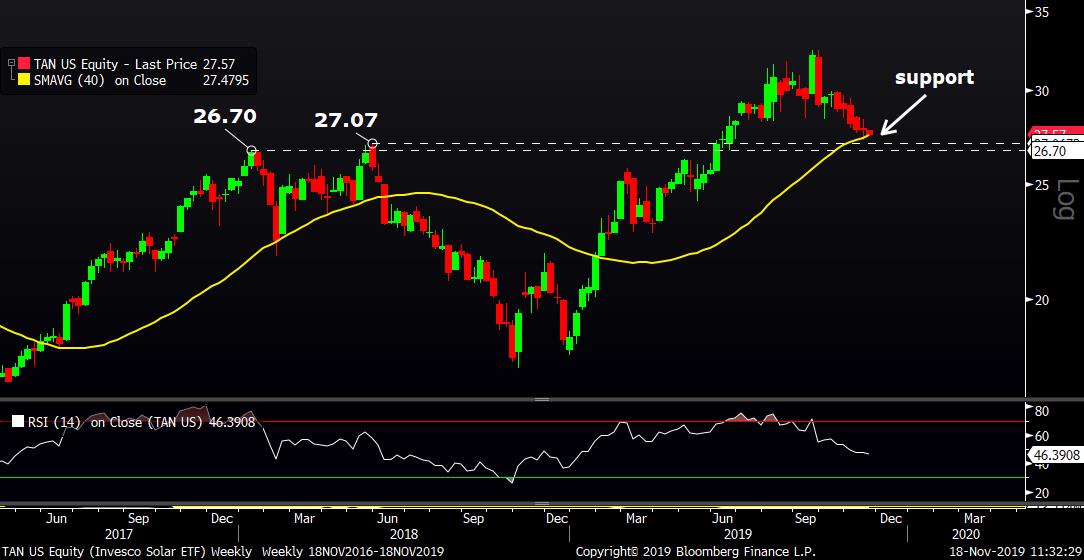Toggle the Log scale label
The image size is (1084, 560).
click(x=1067, y=200)
